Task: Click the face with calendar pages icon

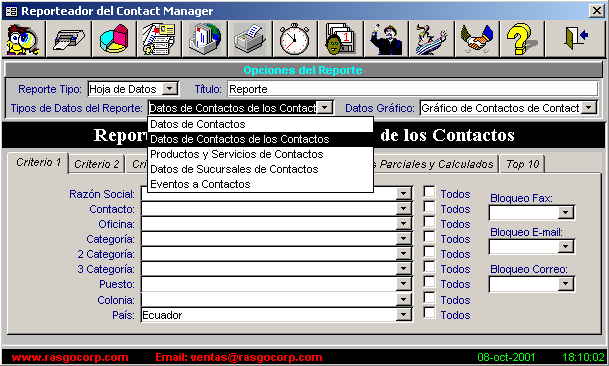Action: [341, 39]
